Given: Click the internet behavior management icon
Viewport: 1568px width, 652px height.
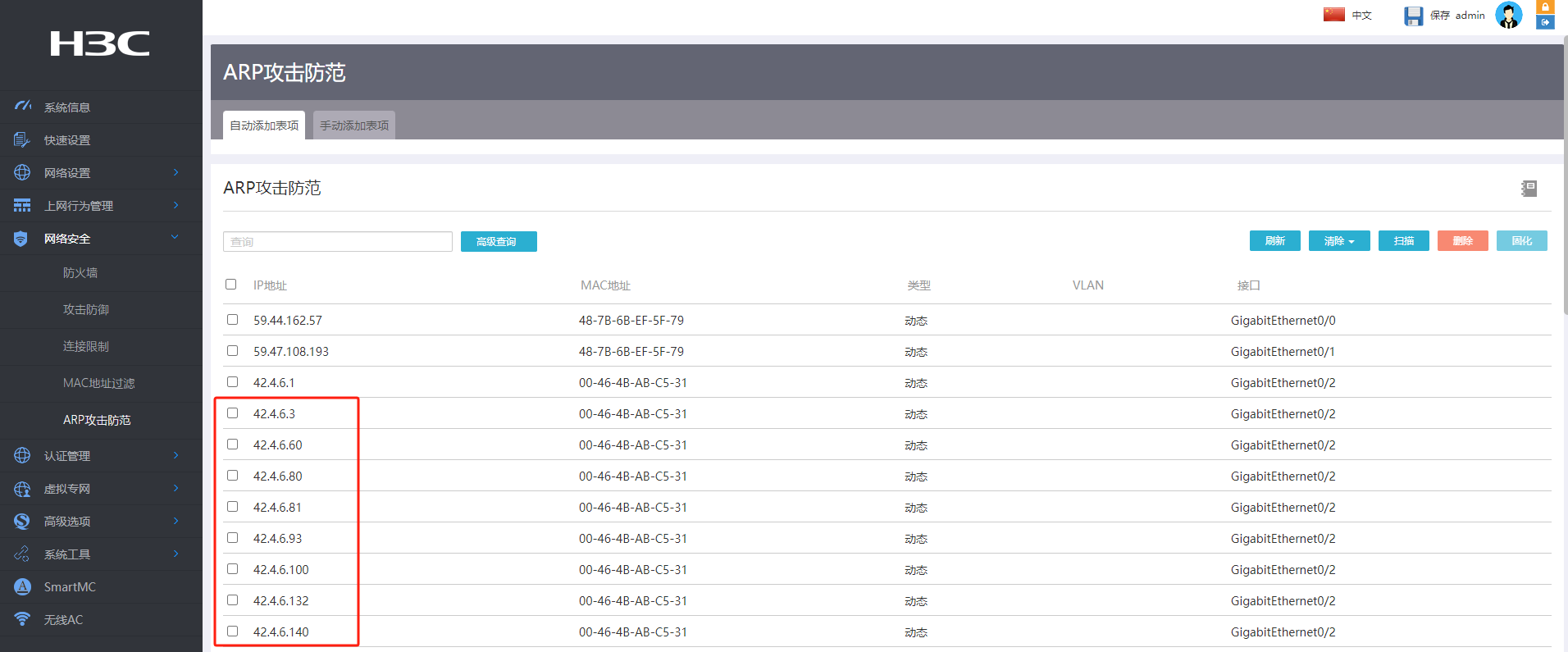Looking at the screenshot, I should (x=22, y=205).
